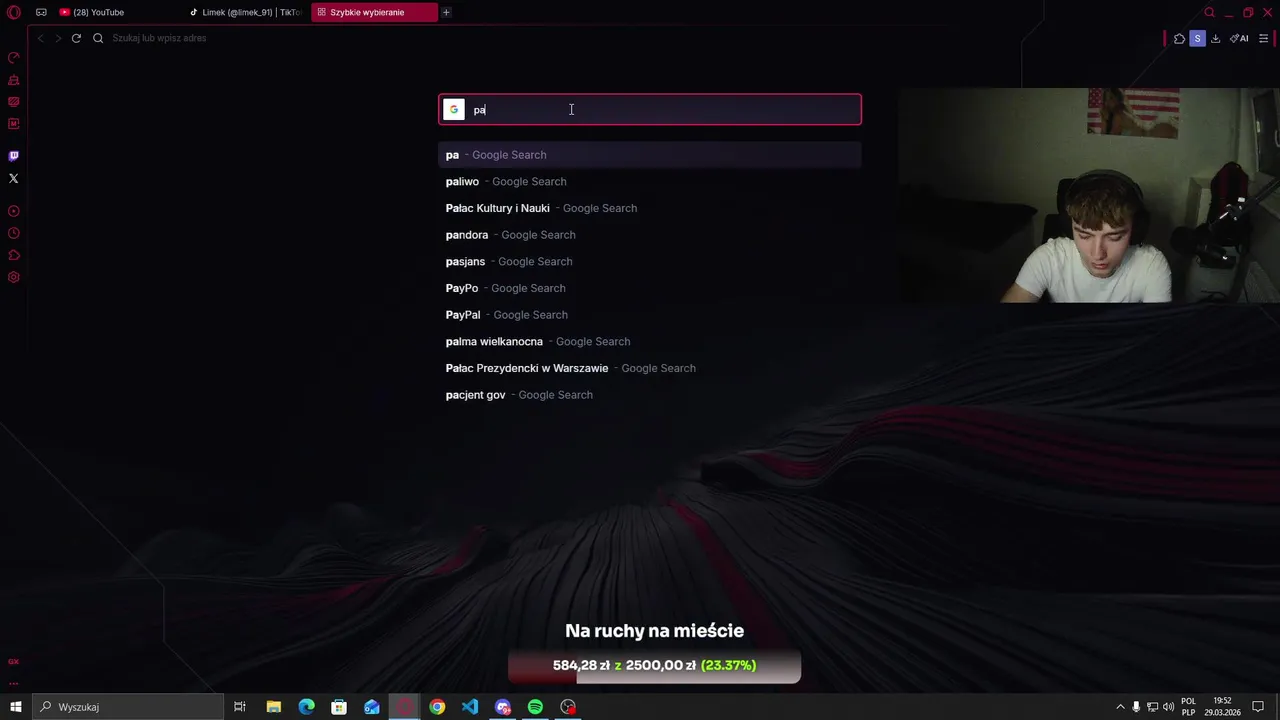The width and height of the screenshot is (1280, 720).
Task: Open Settings gear in sidebar
Action: point(14,277)
